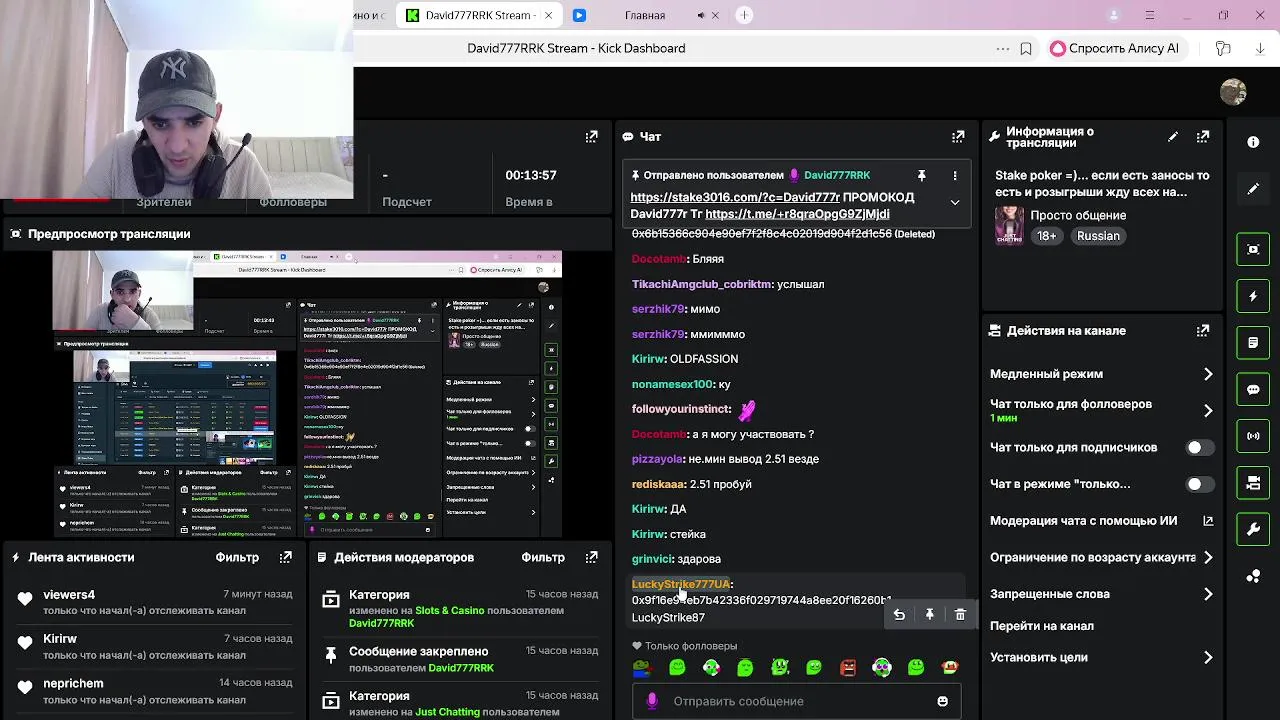Open banned words settings arrow
The height and width of the screenshot is (720, 1280).
coord(1208,594)
